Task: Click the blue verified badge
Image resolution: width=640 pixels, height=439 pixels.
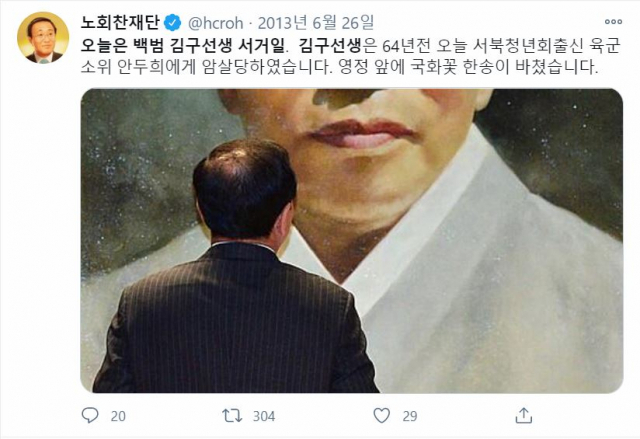Action: tap(172, 23)
